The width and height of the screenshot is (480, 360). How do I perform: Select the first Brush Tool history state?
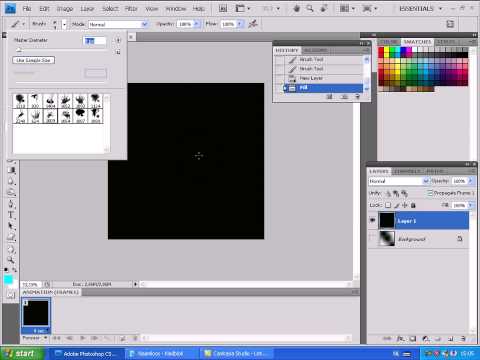click(323, 59)
